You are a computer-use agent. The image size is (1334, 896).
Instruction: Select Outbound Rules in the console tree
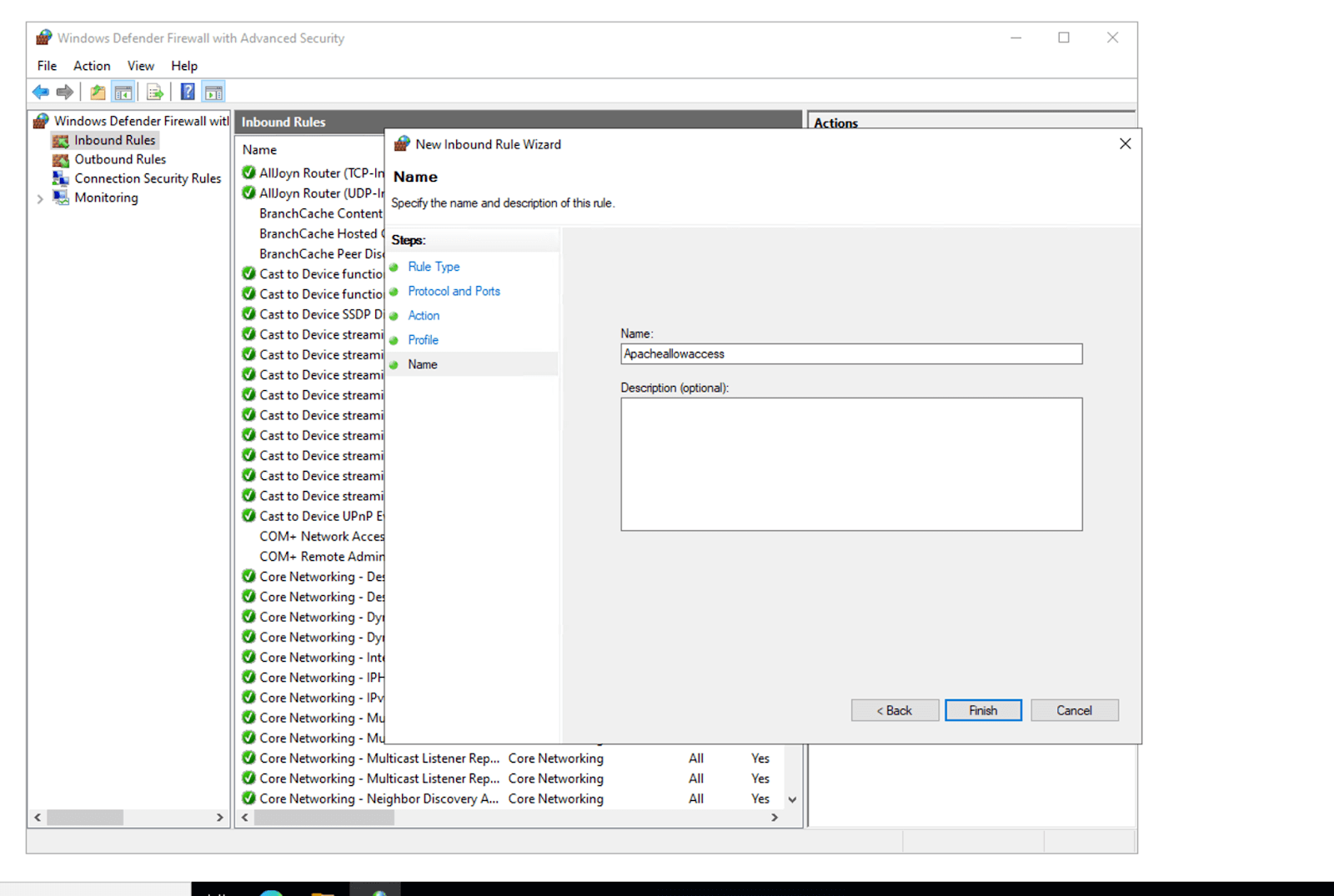point(120,159)
